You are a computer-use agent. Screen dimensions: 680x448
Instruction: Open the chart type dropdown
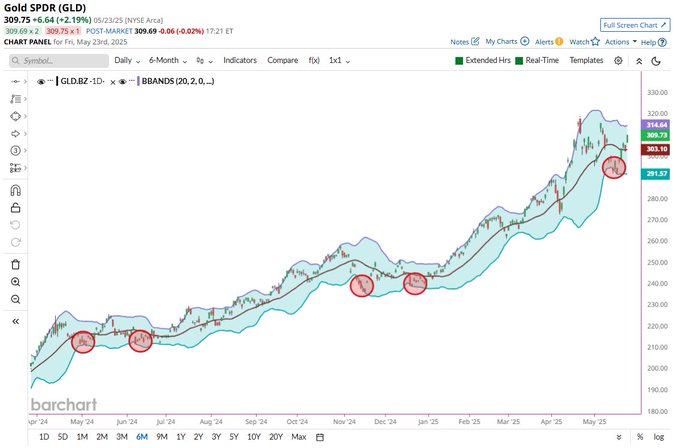click(204, 61)
